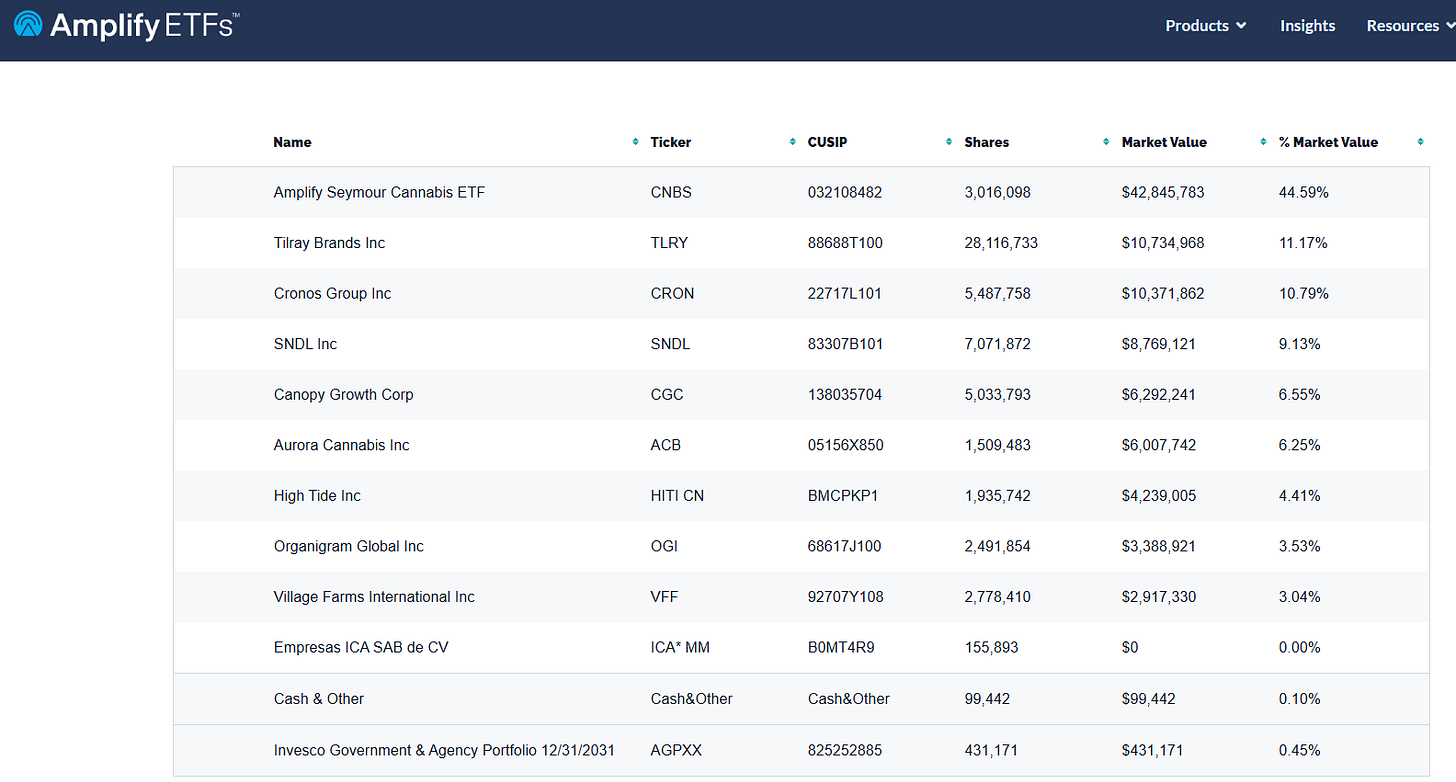Click the OGI ticker cell

(664, 546)
